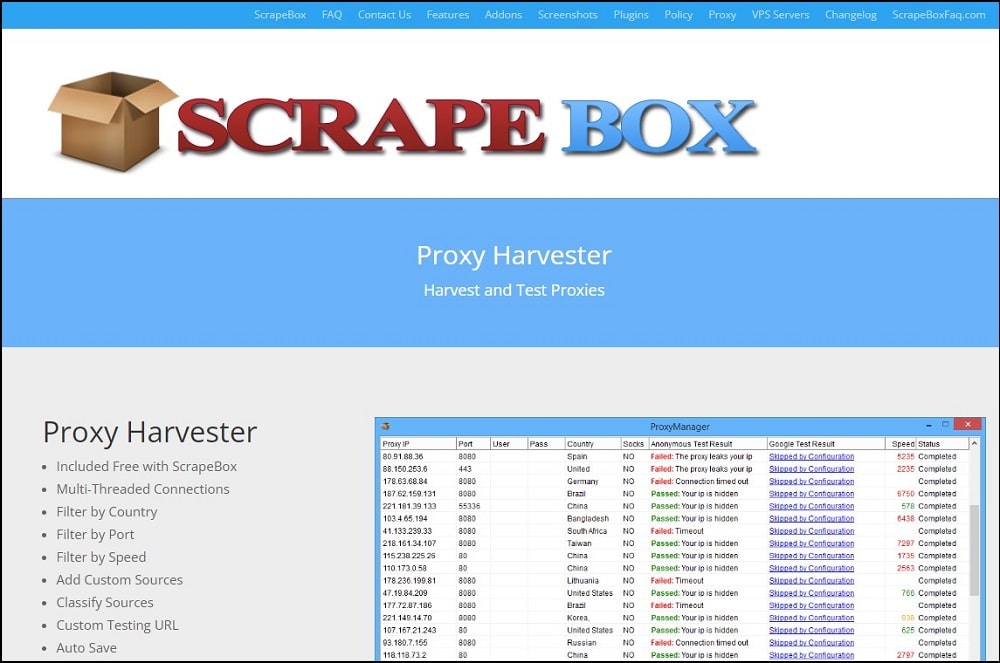
Task: Select proxy IP 41.133.239.33
Action: coord(407,531)
